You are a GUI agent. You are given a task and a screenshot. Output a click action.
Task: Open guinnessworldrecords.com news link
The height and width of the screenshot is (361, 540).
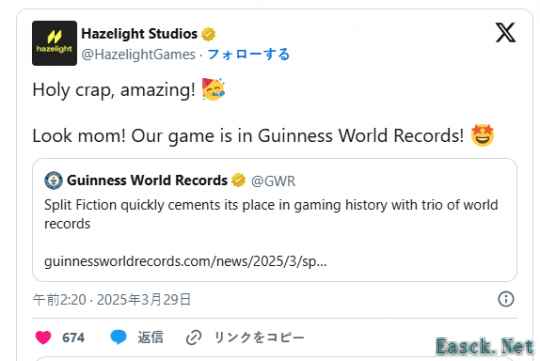pyautogui.click(x=185, y=261)
